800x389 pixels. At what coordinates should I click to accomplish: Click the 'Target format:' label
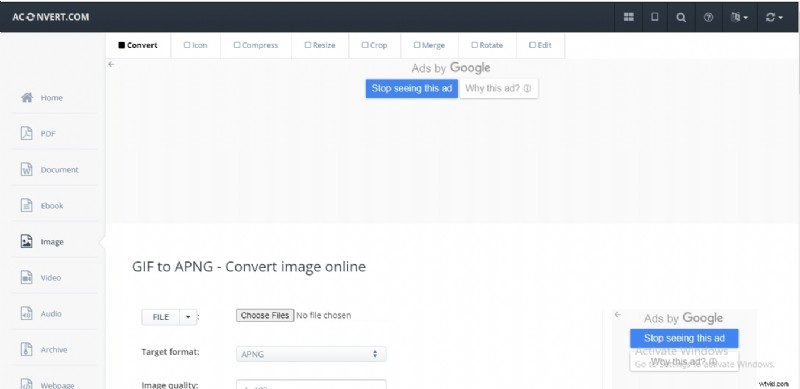170,352
